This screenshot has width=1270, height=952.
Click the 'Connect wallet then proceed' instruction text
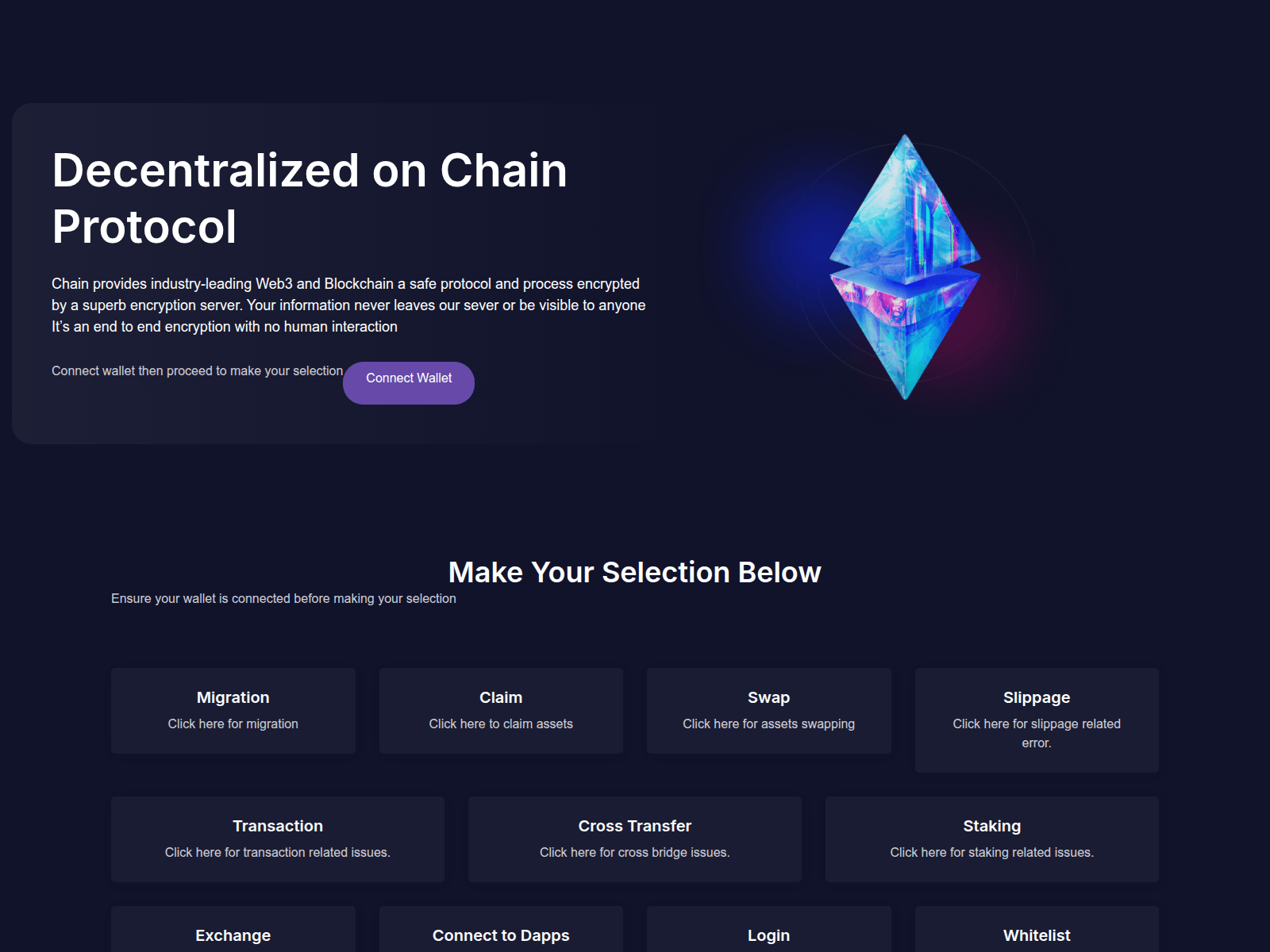coord(197,370)
